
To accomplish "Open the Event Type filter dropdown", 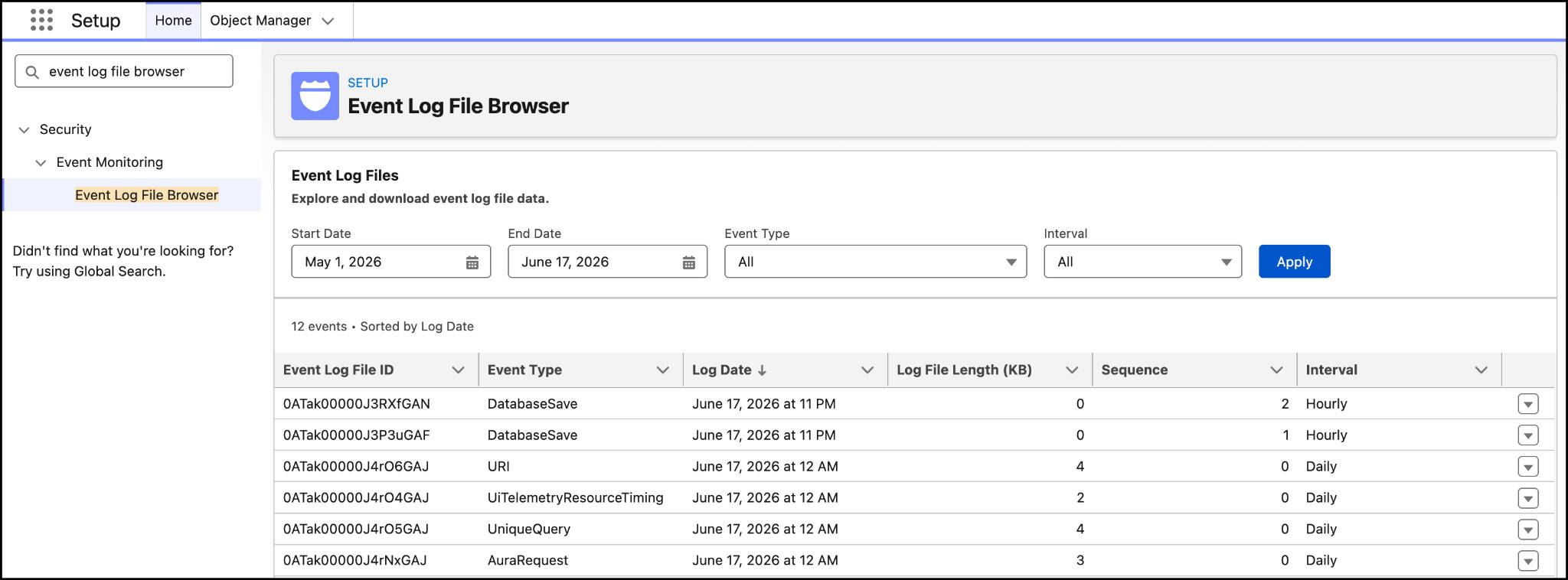I will pos(875,262).
